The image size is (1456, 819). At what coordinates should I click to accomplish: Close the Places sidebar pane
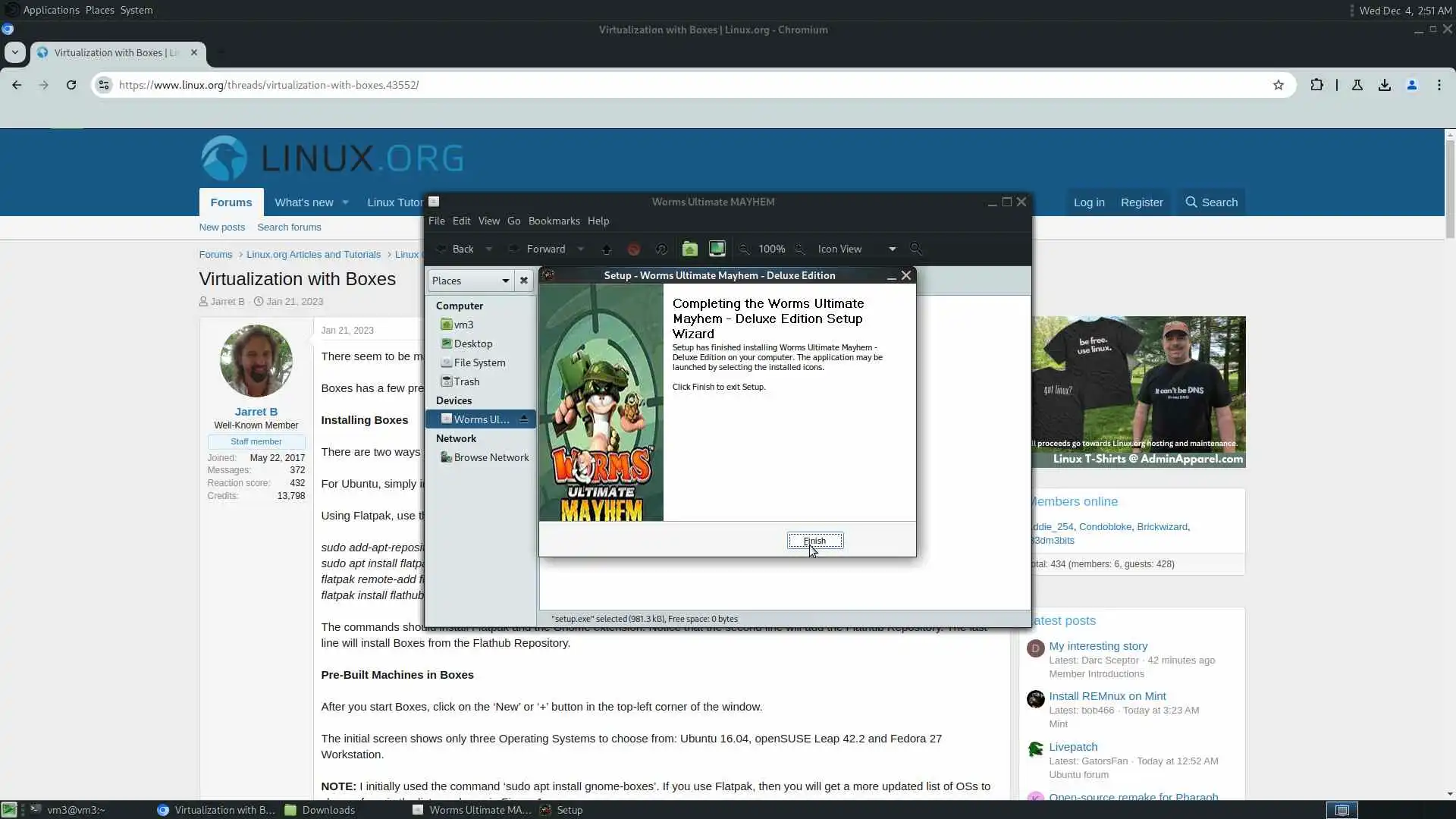(523, 281)
